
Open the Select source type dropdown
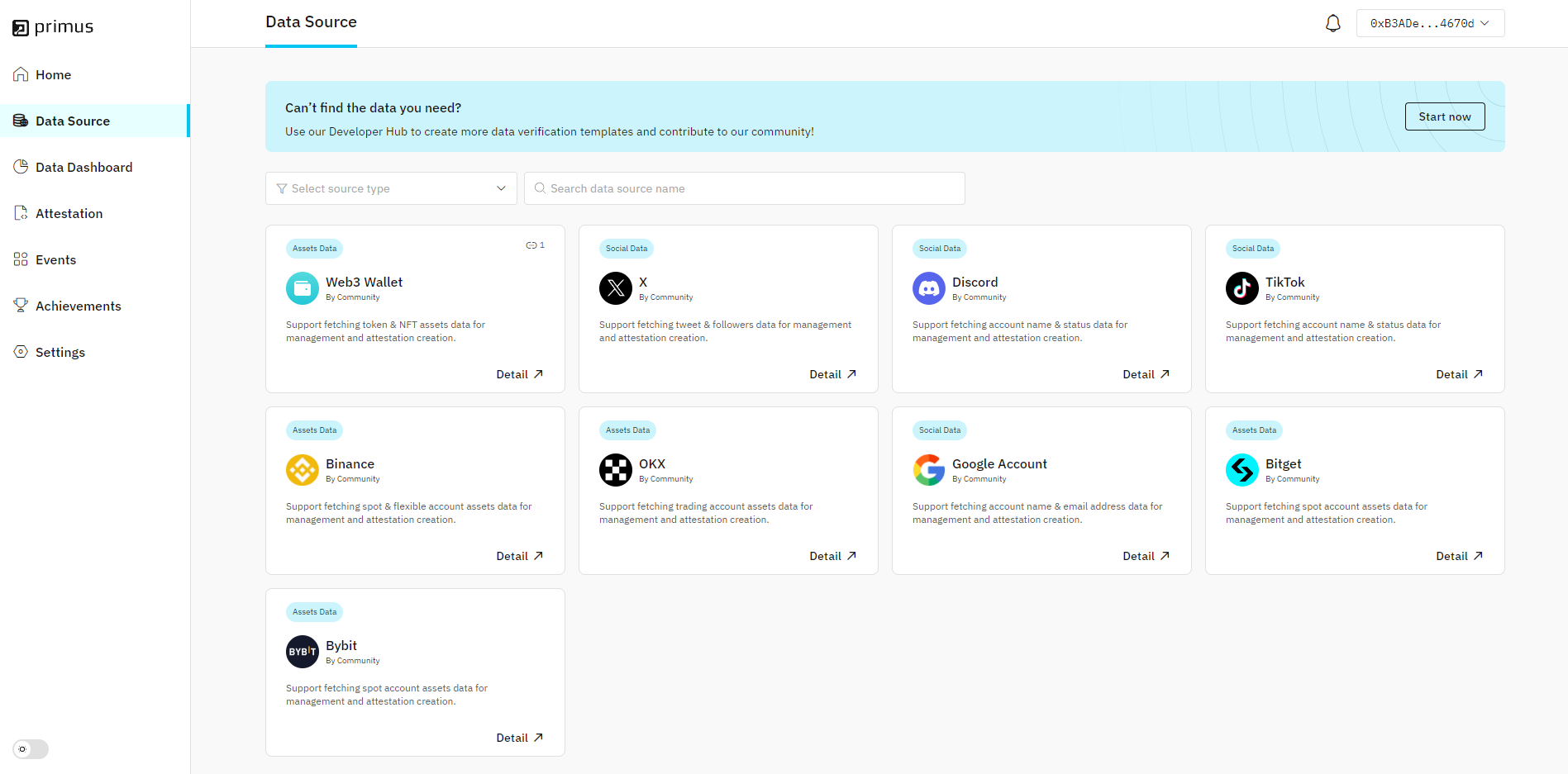click(391, 188)
